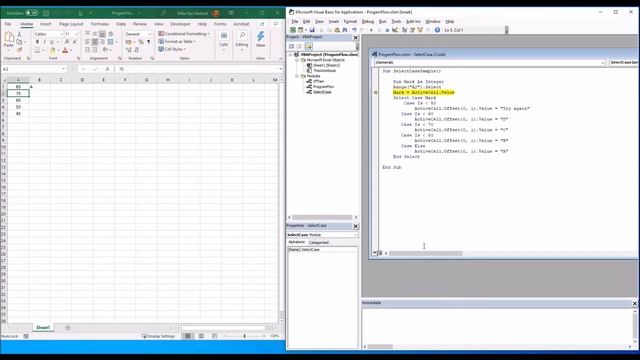The height and width of the screenshot is (360, 640).
Task: Open Cell Styles dropdown
Action: [x=172, y=49]
